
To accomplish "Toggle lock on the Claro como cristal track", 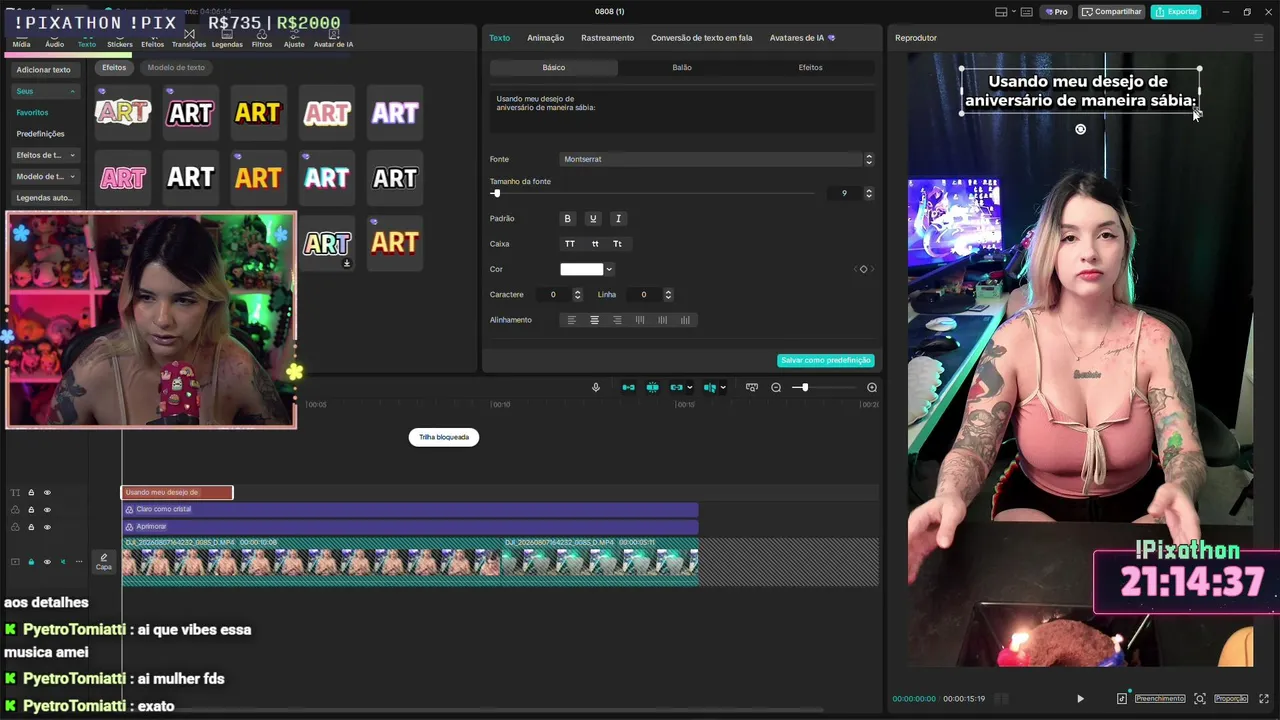I will pyautogui.click(x=31, y=510).
